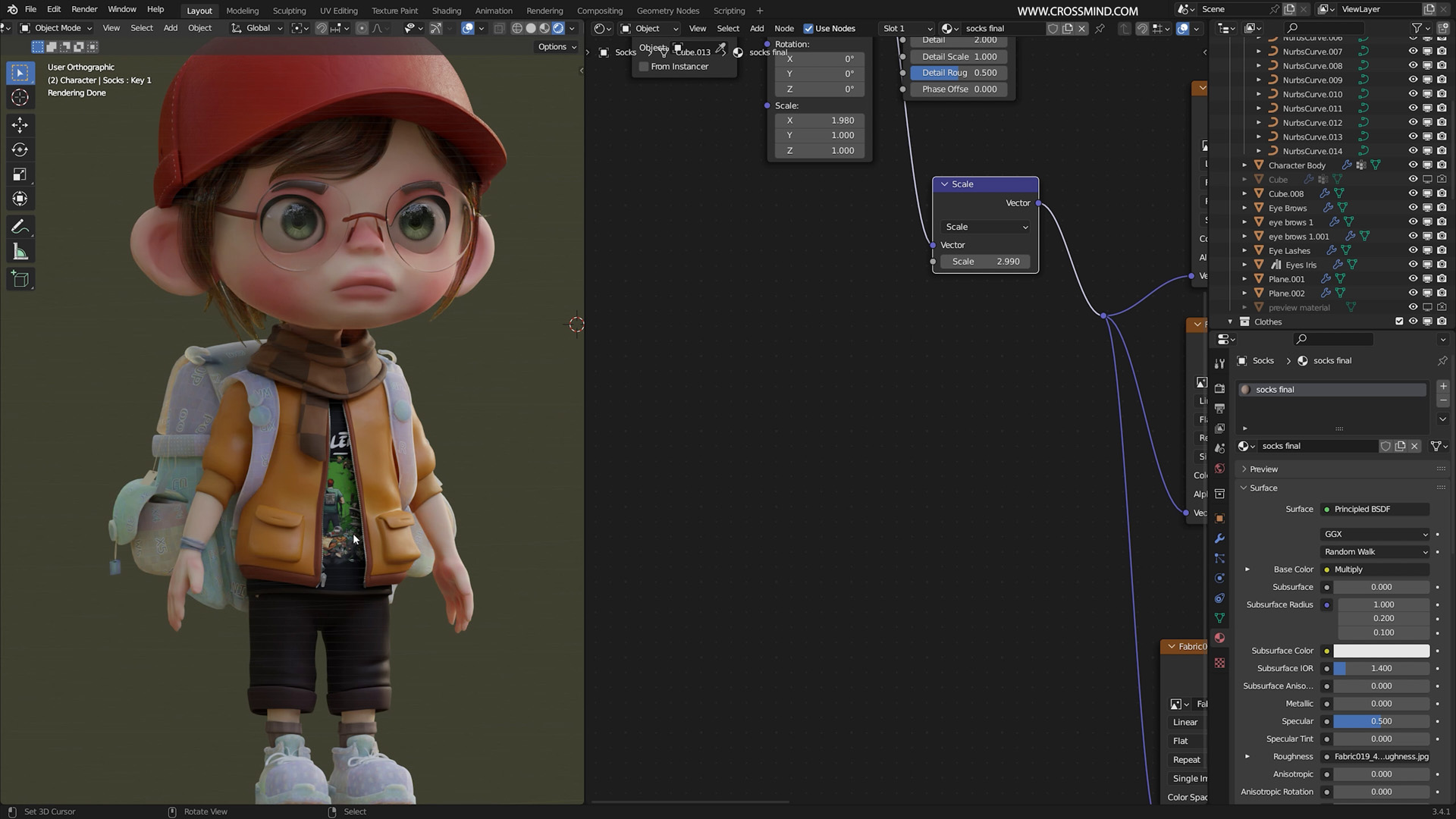Select the Annotate tool

[x=20, y=226]
